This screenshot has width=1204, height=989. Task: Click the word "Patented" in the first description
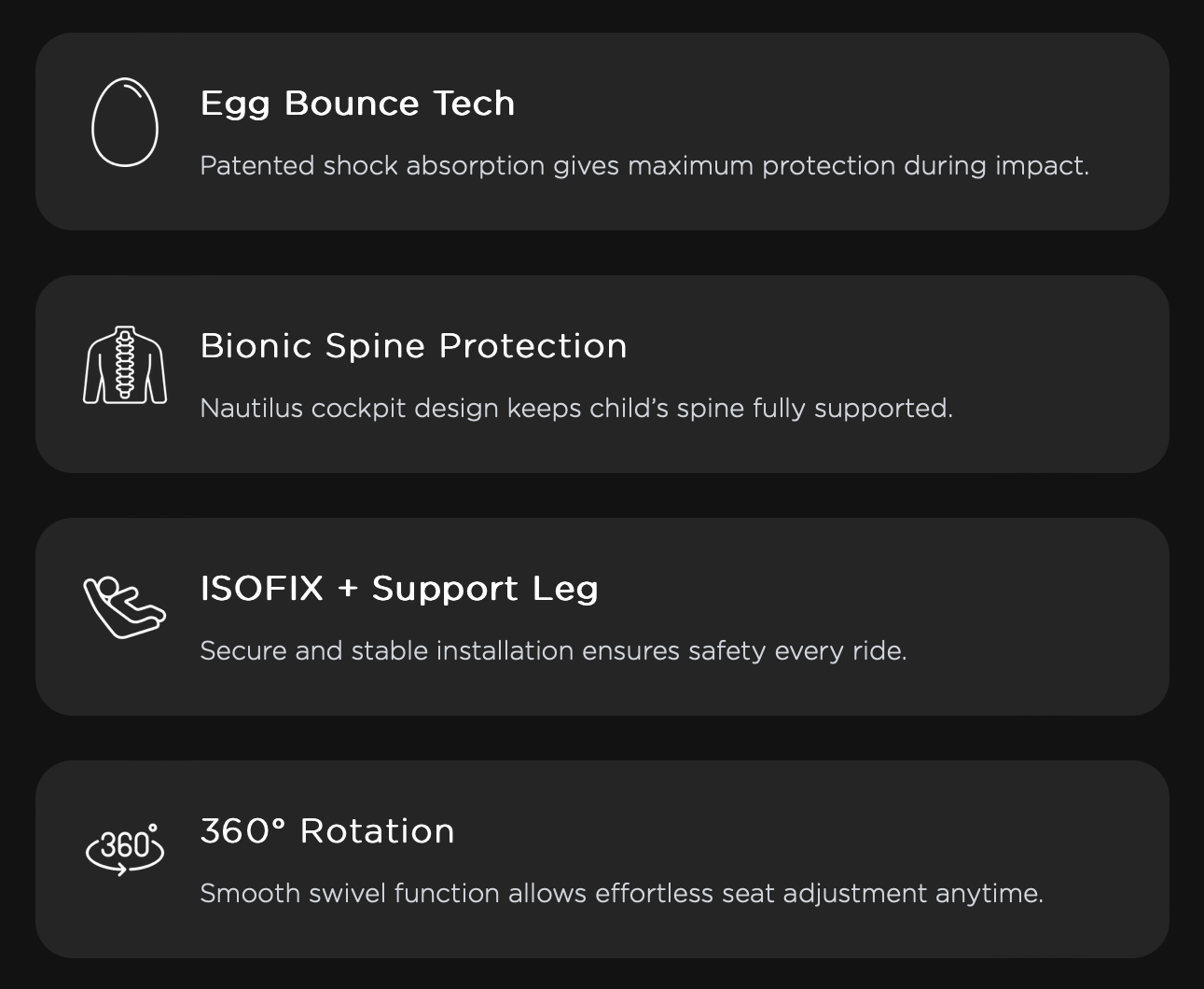pyautogui.click(x=257, y=165)
